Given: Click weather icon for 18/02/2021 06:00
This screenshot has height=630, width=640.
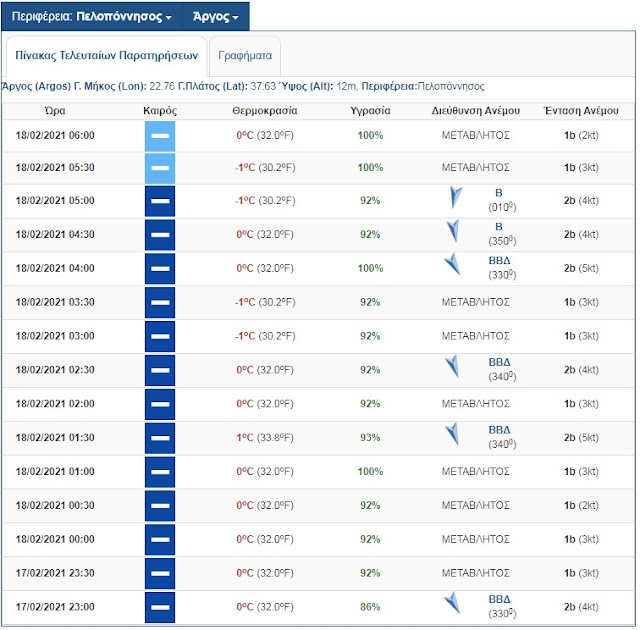Looking at the screenshot, I should point(160,136).
